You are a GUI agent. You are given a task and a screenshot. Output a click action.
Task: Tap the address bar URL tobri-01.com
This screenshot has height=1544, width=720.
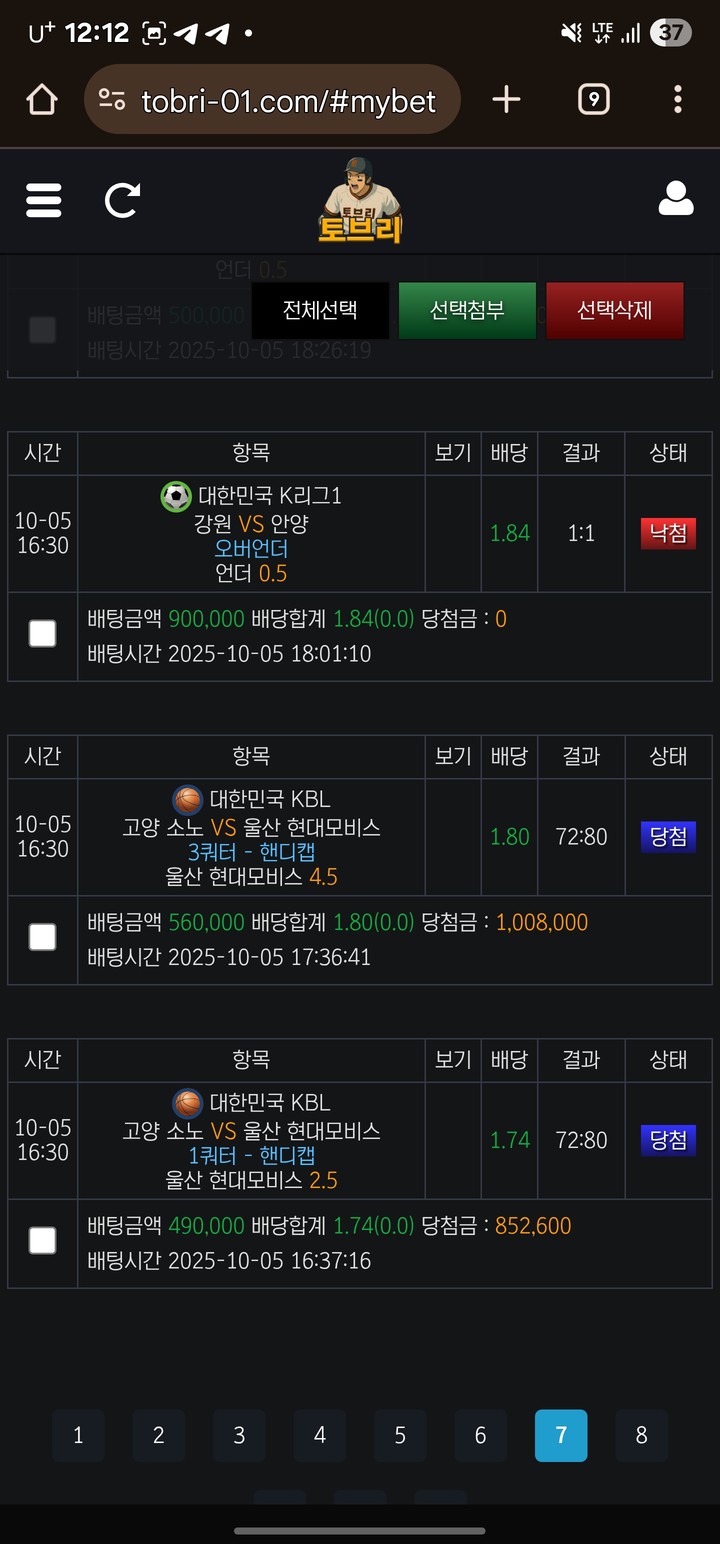(289, 100)
